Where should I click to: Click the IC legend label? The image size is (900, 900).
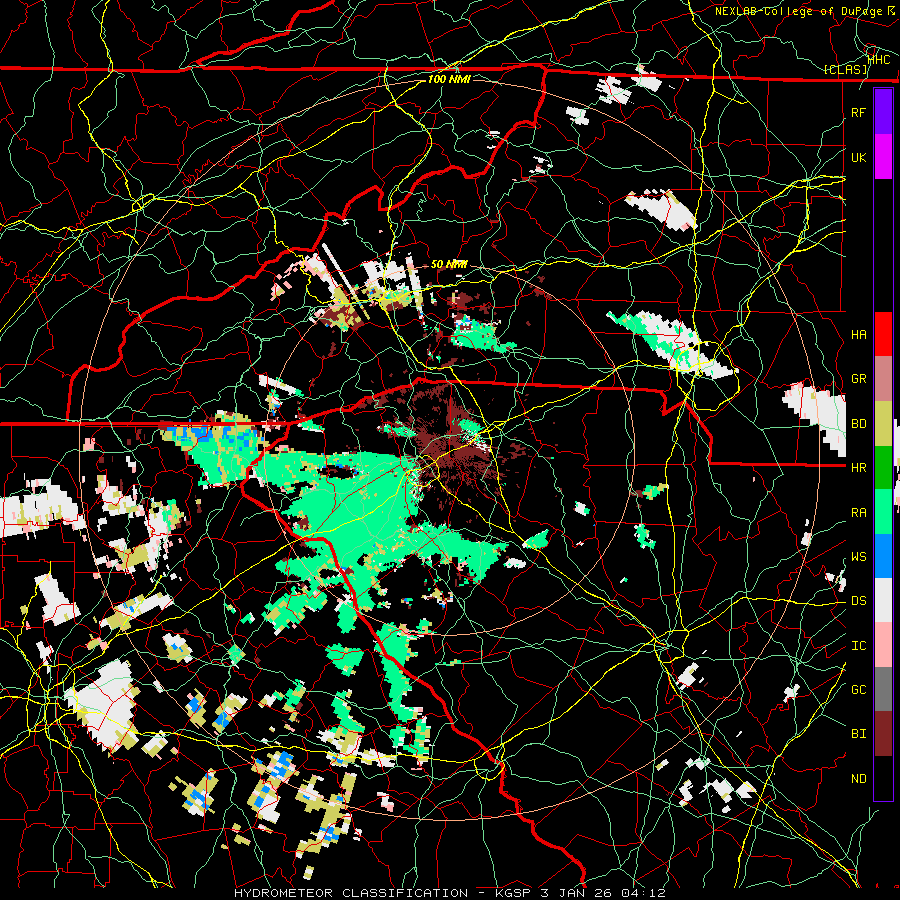point(858,646)
